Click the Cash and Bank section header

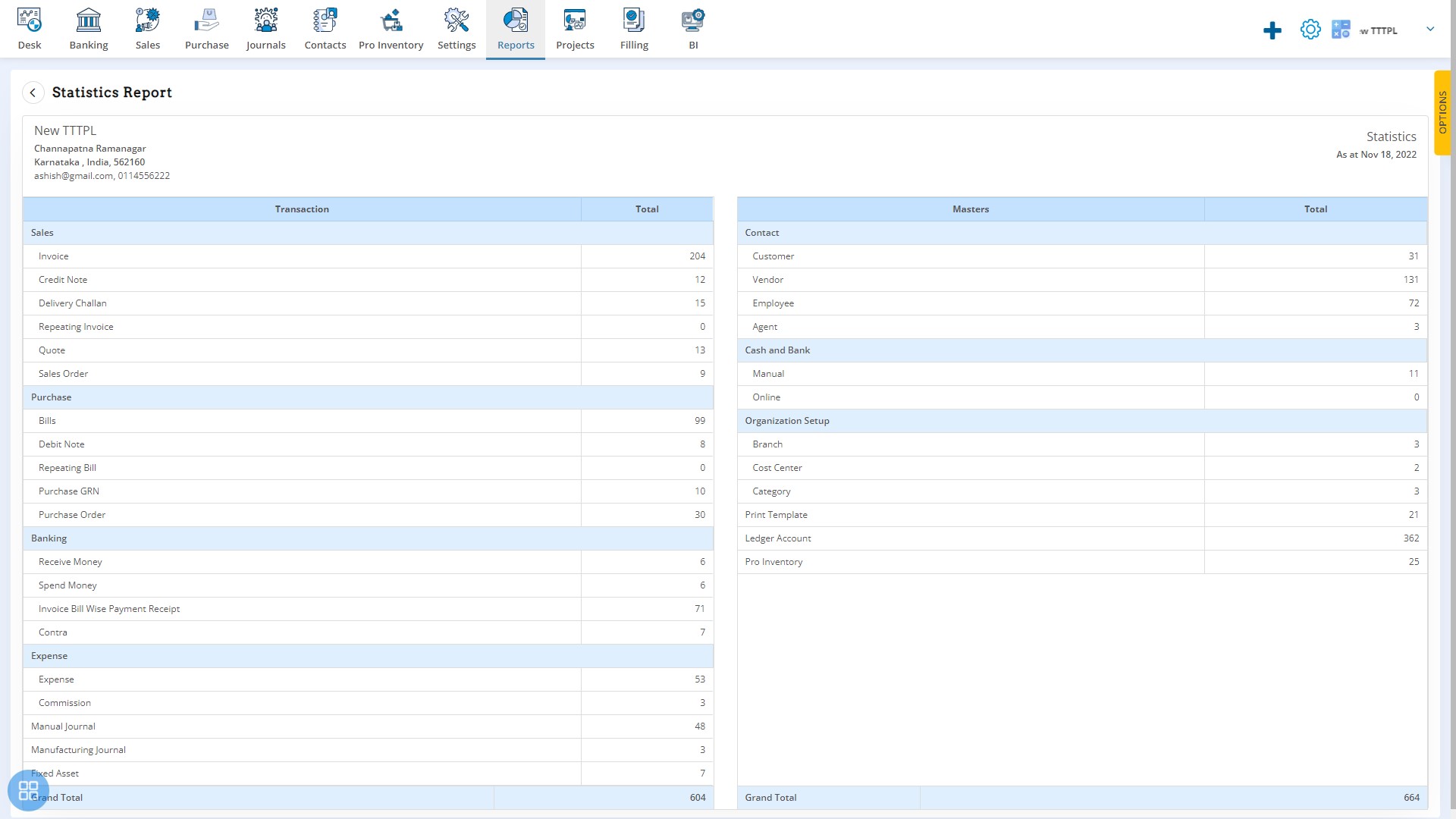1082,350
